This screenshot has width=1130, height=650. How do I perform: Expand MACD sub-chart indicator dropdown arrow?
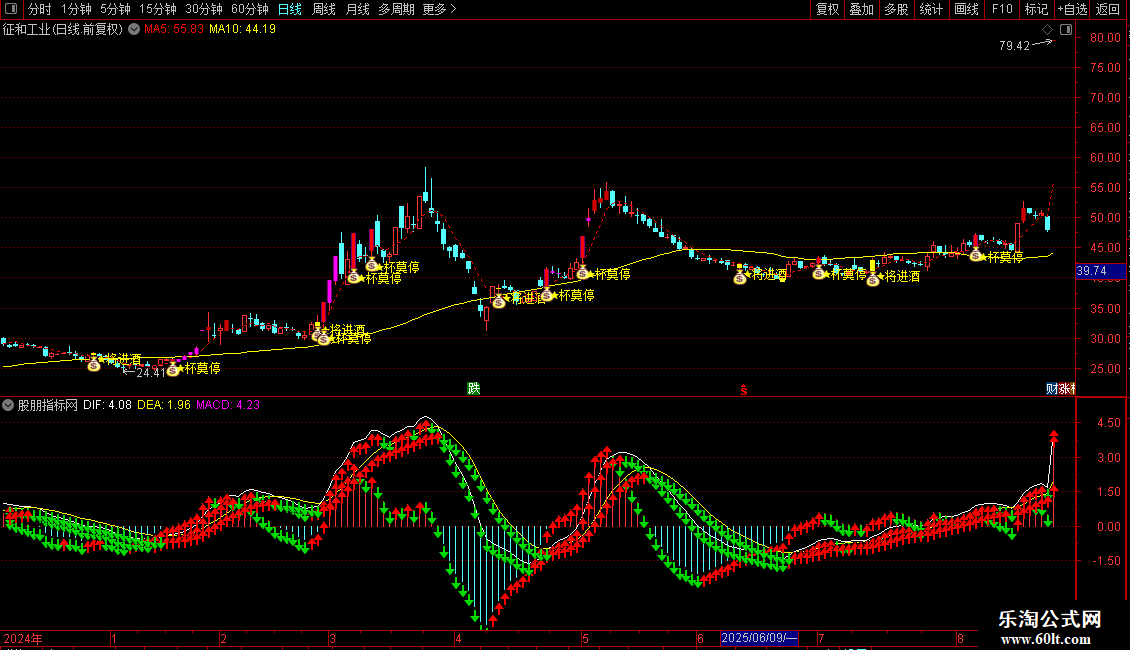[x=8, y=405]
